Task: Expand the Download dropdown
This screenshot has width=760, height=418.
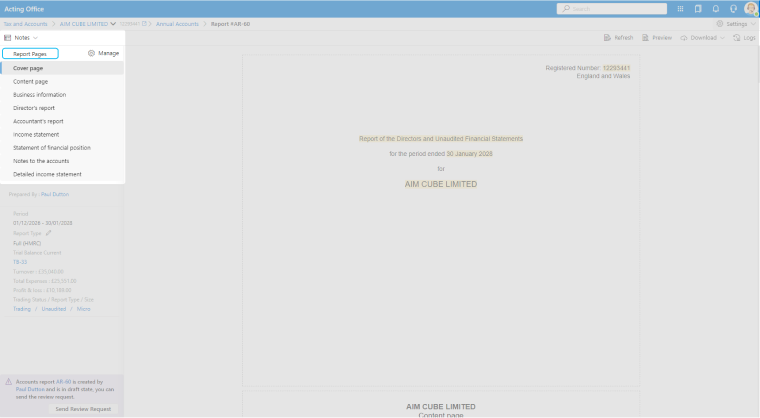Action: tap(703, 37)
